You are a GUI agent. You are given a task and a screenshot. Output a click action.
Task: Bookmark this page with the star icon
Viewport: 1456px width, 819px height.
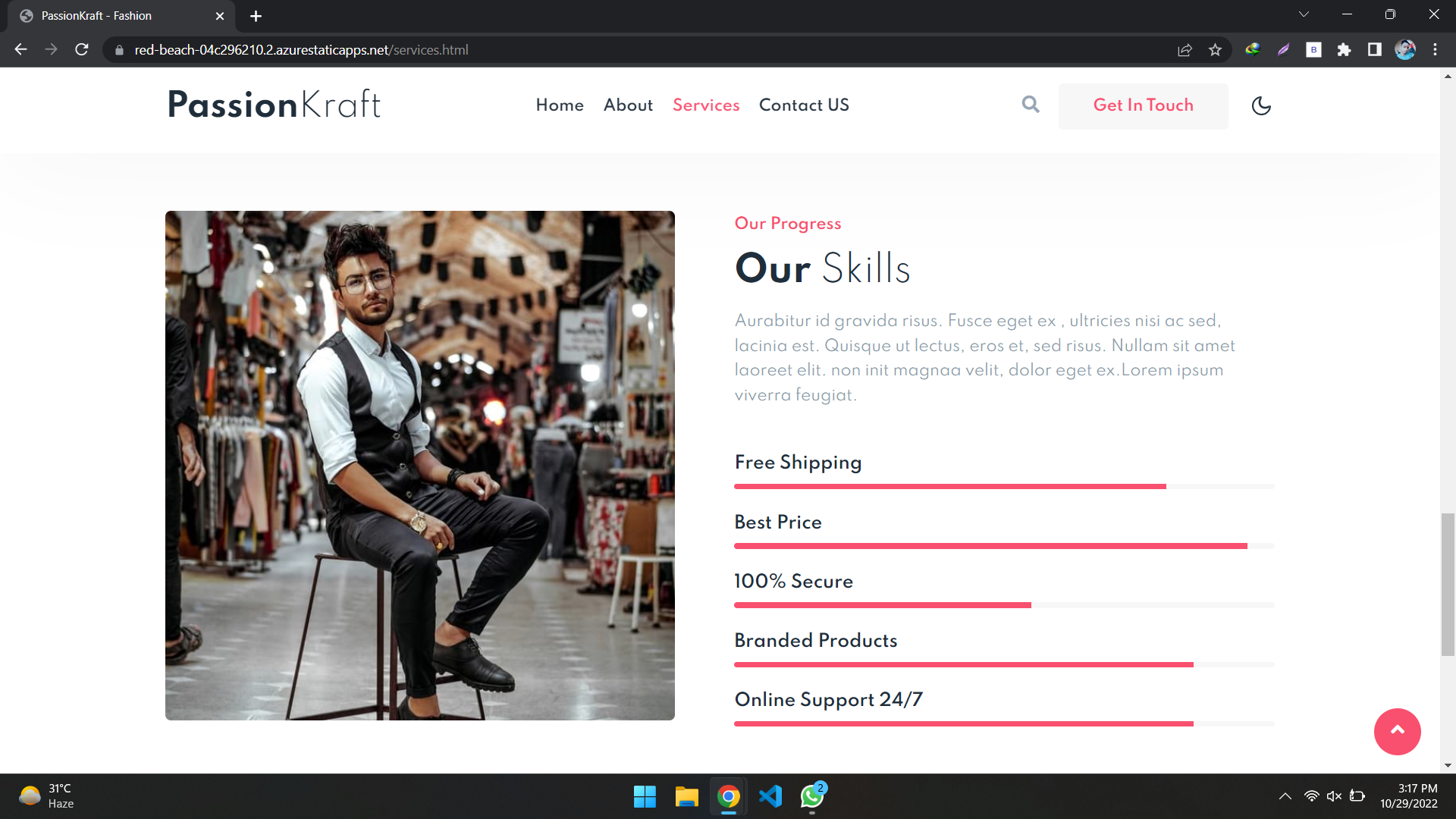(1215, 50)
